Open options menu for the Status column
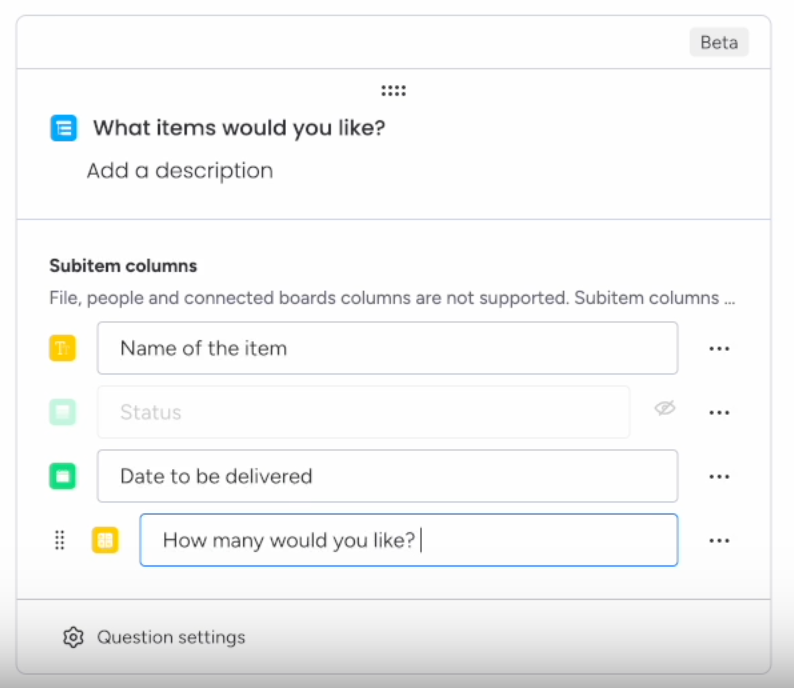Viewport: 794px width, 688px height. (x=719, y=412)
